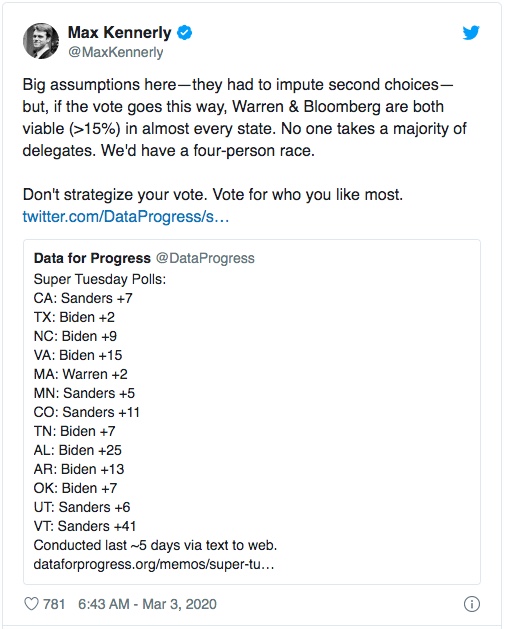Open the quoted Super Tuesday Polls tweet
The height and width of the screenshot is (629, 505).
click(252, 412)
